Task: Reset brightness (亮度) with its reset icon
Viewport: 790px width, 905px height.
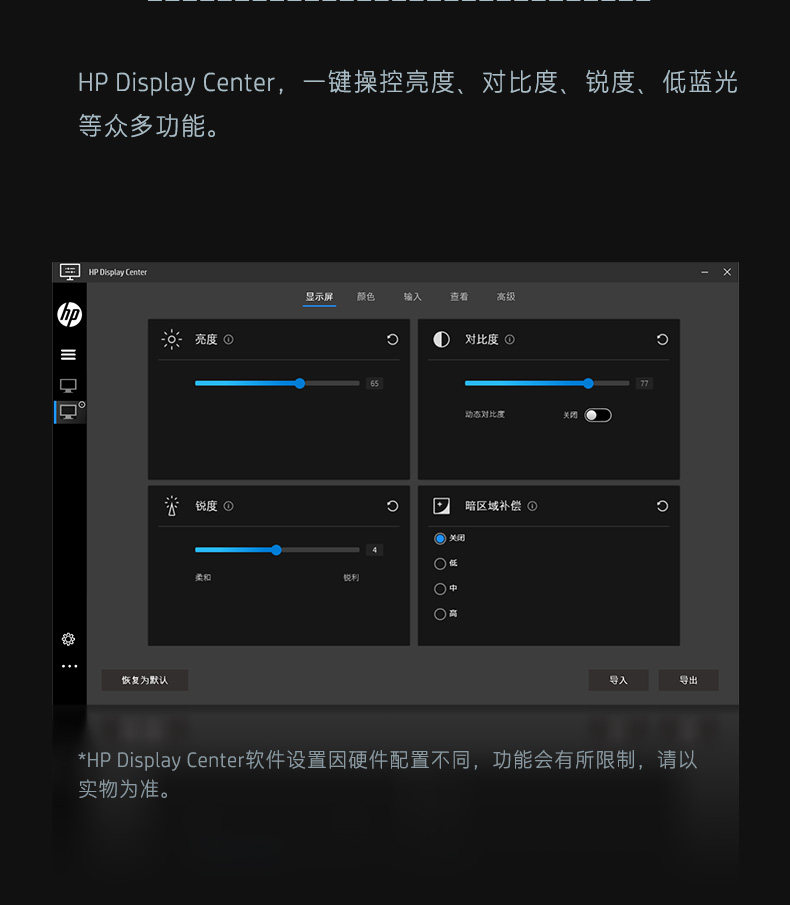Action: click(392, 339)
